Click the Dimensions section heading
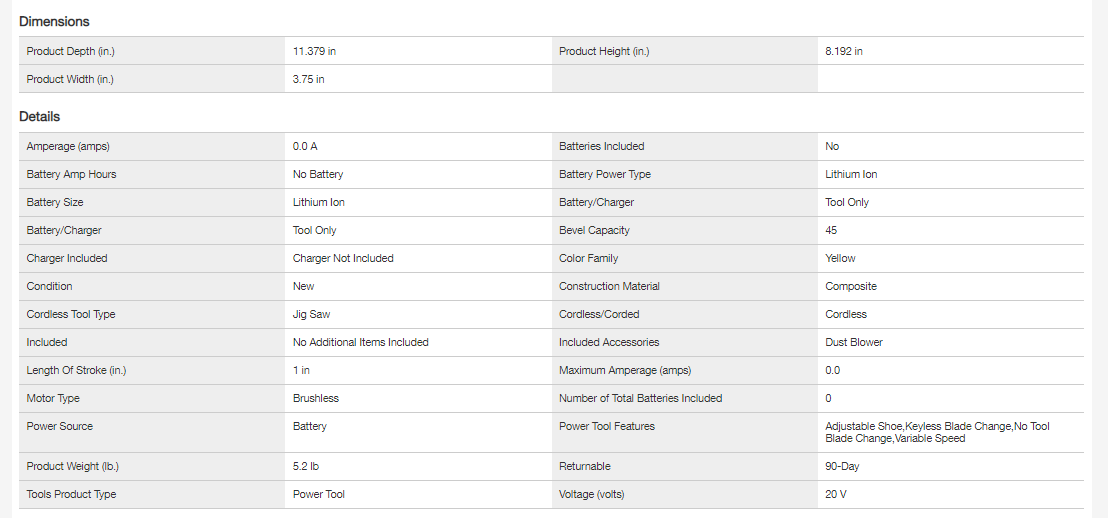The height and width of the screenshot is (518, 1108). (54, 21)
